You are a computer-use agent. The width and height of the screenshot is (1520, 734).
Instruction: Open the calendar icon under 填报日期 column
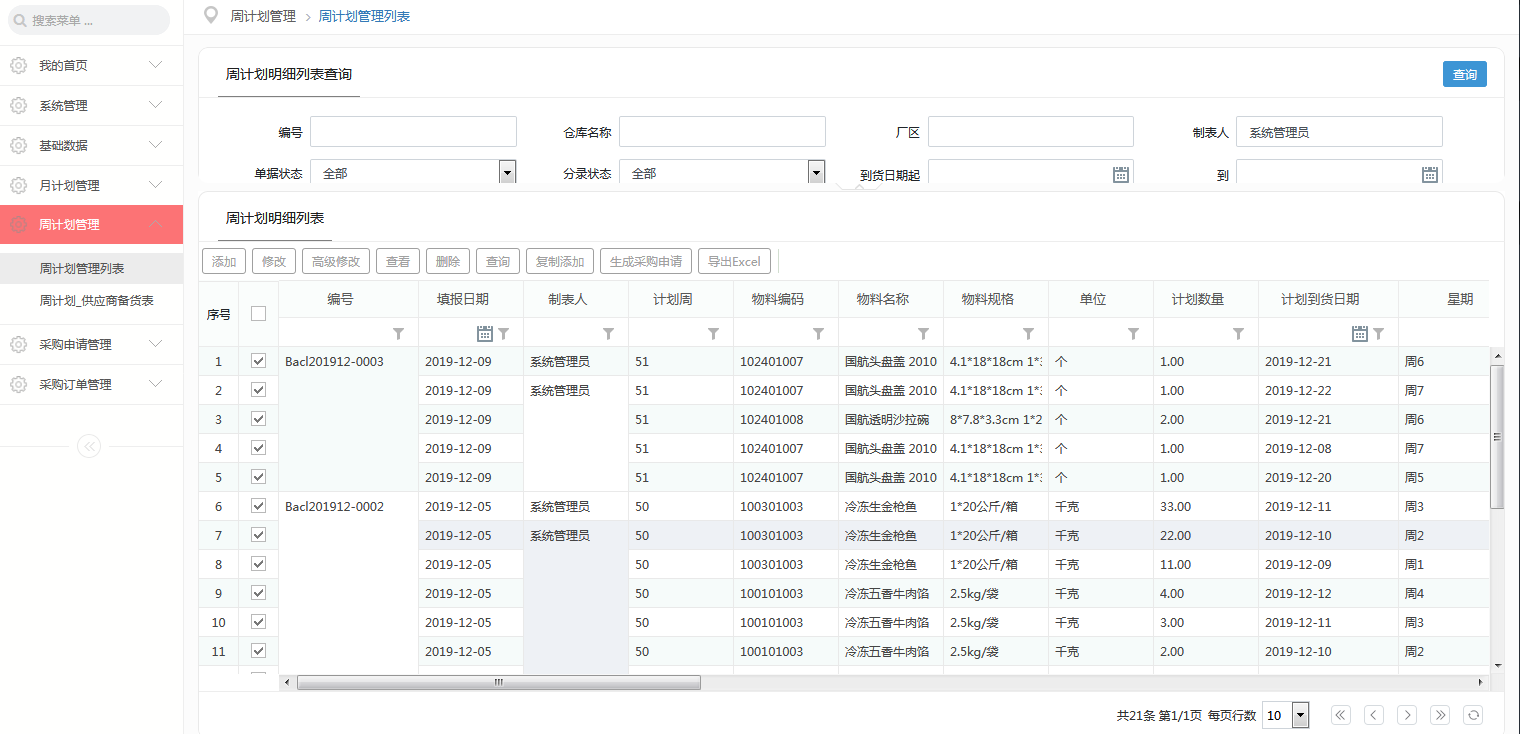click(x=485, y=333)
